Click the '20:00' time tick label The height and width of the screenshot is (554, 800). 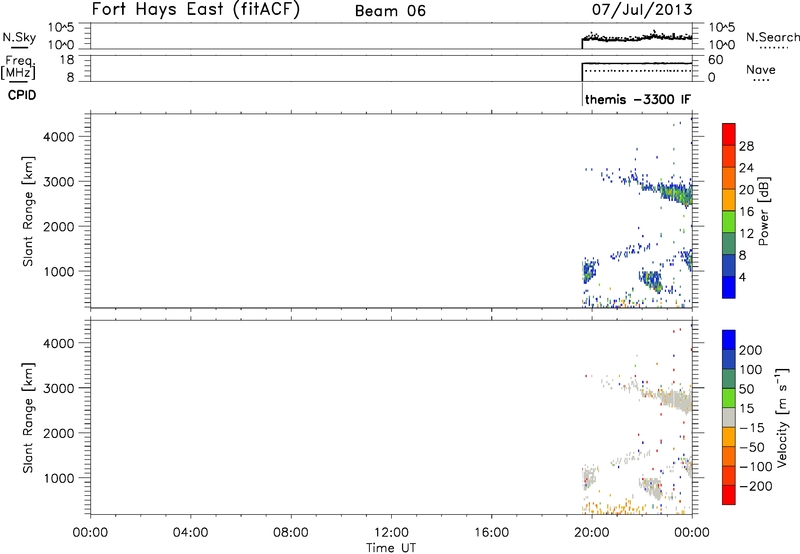(591, 533)
